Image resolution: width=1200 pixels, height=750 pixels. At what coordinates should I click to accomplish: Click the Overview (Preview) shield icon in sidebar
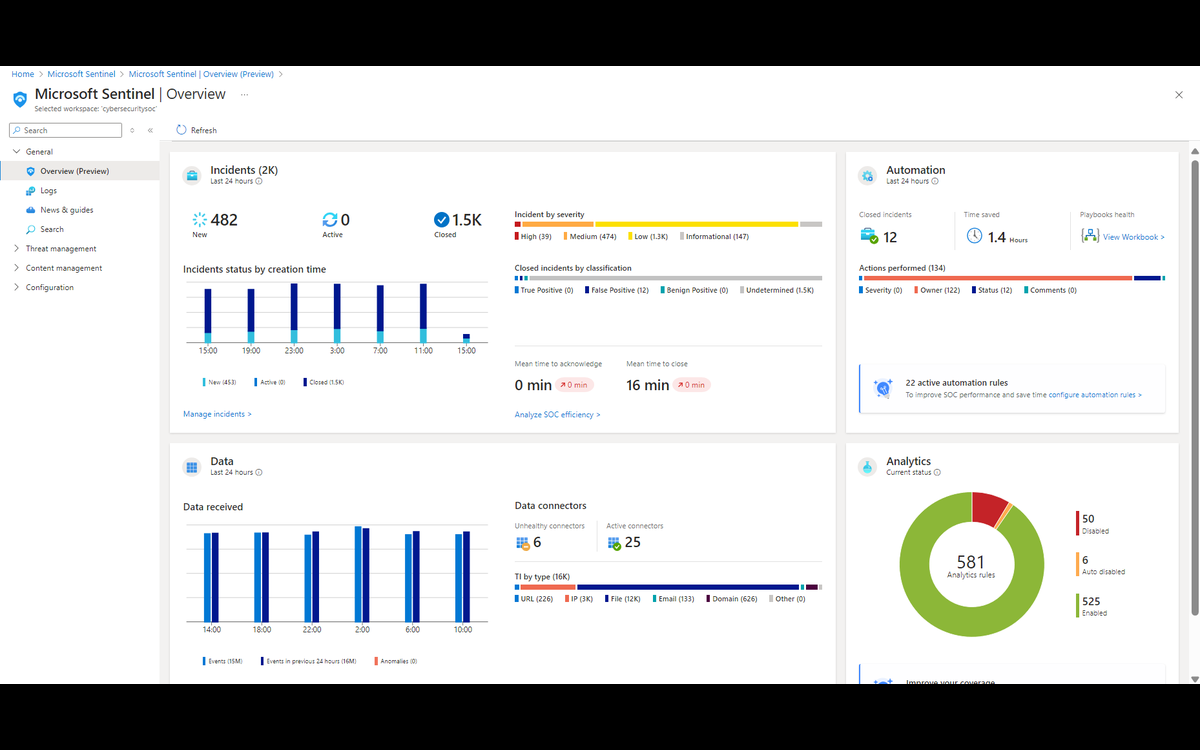point(30,171)
